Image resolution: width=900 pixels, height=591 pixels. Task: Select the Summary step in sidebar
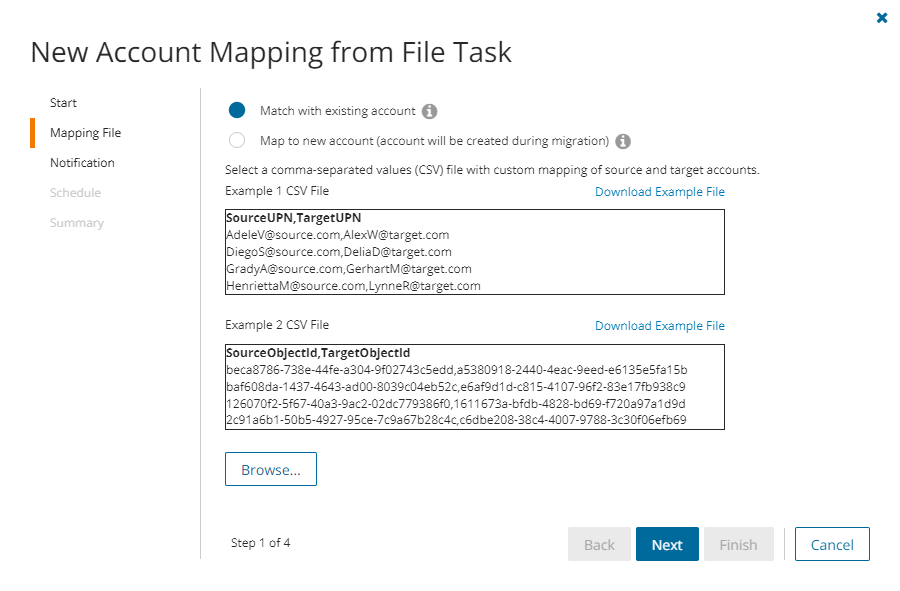pyautogui.click(x=77, y=223)
